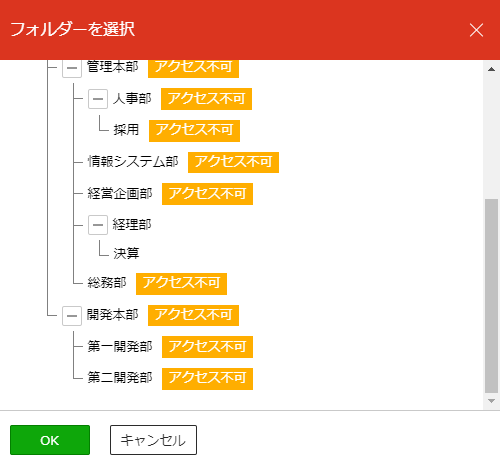Collapse the 管理本部 folder node
Viewport: 500px width, 470px height.
[72, 68]
